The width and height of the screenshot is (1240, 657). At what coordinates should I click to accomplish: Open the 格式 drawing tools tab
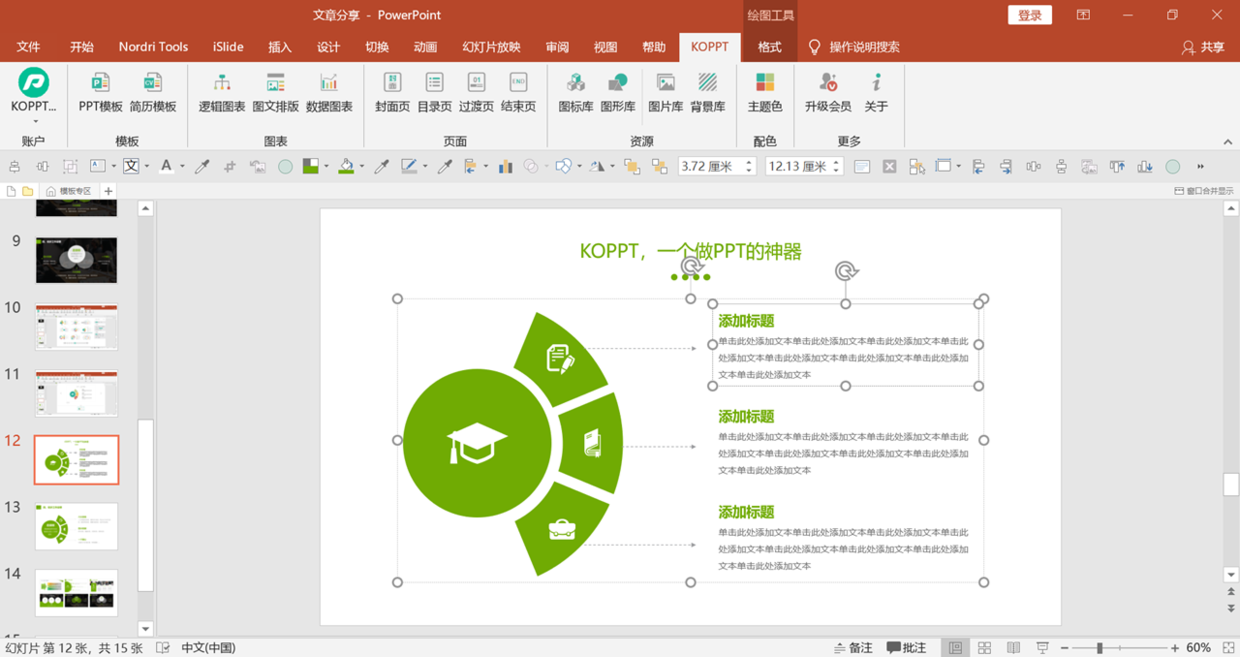[x=769, y=47]
